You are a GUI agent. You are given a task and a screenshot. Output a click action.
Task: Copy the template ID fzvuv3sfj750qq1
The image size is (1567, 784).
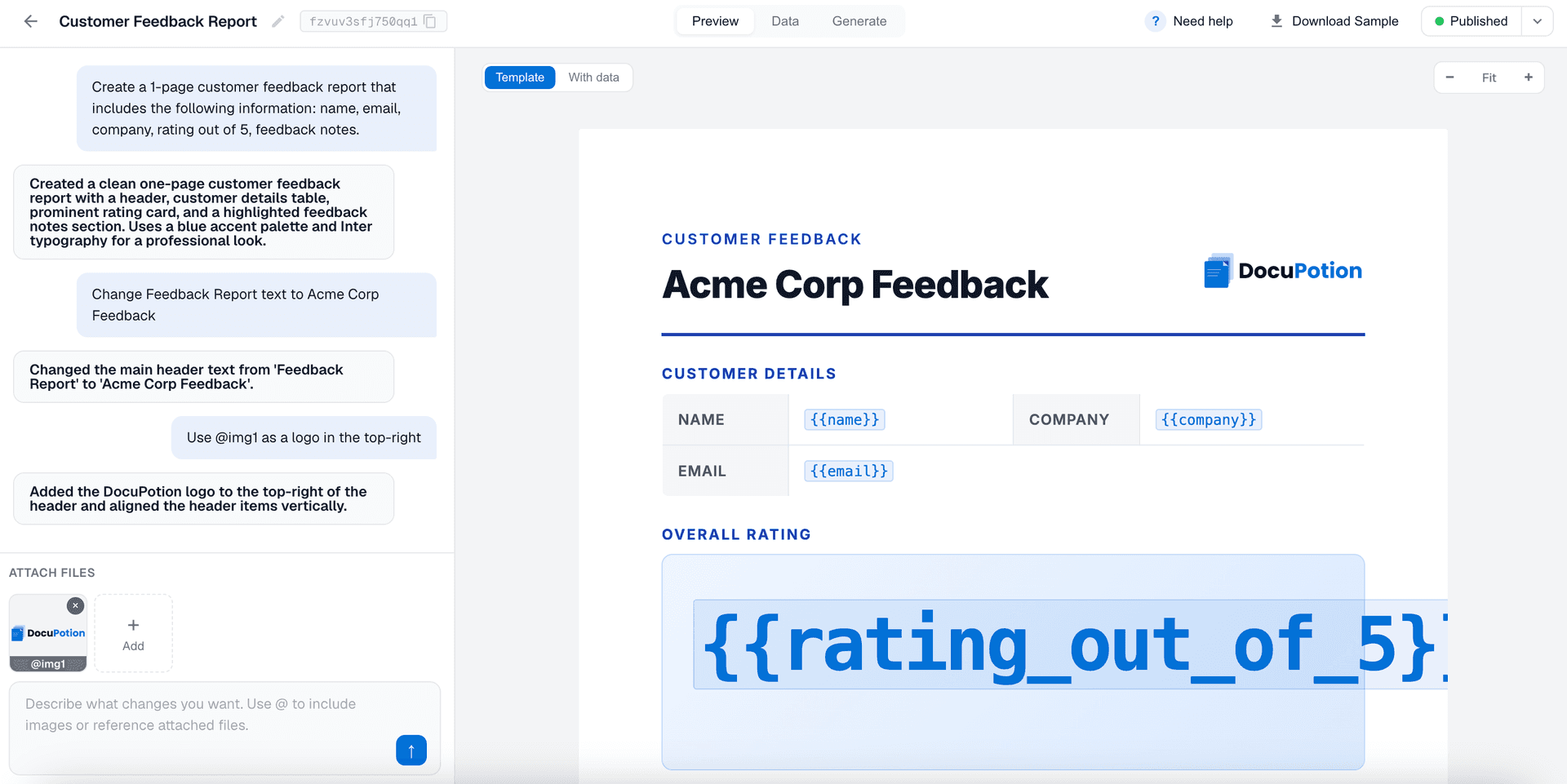(x=430, y=21)
